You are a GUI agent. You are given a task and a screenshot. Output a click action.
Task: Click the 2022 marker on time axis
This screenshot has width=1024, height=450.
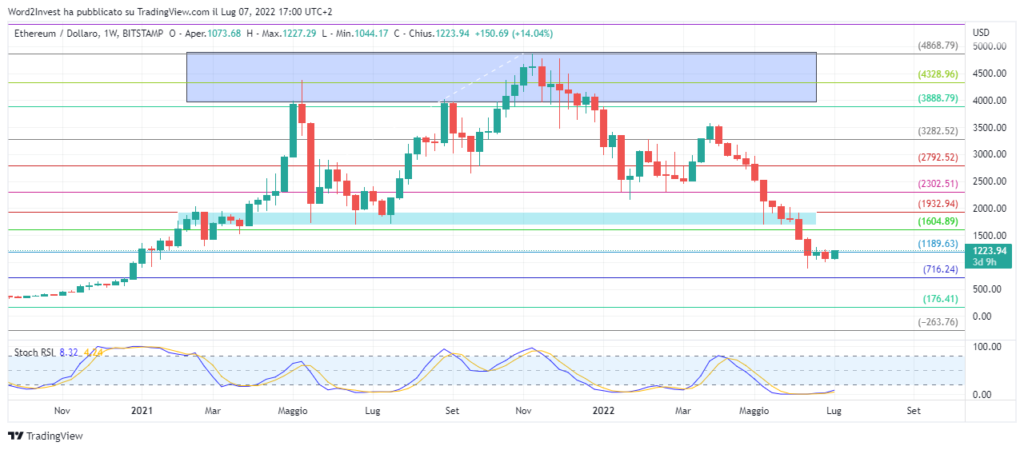click(x=602, y=410)
